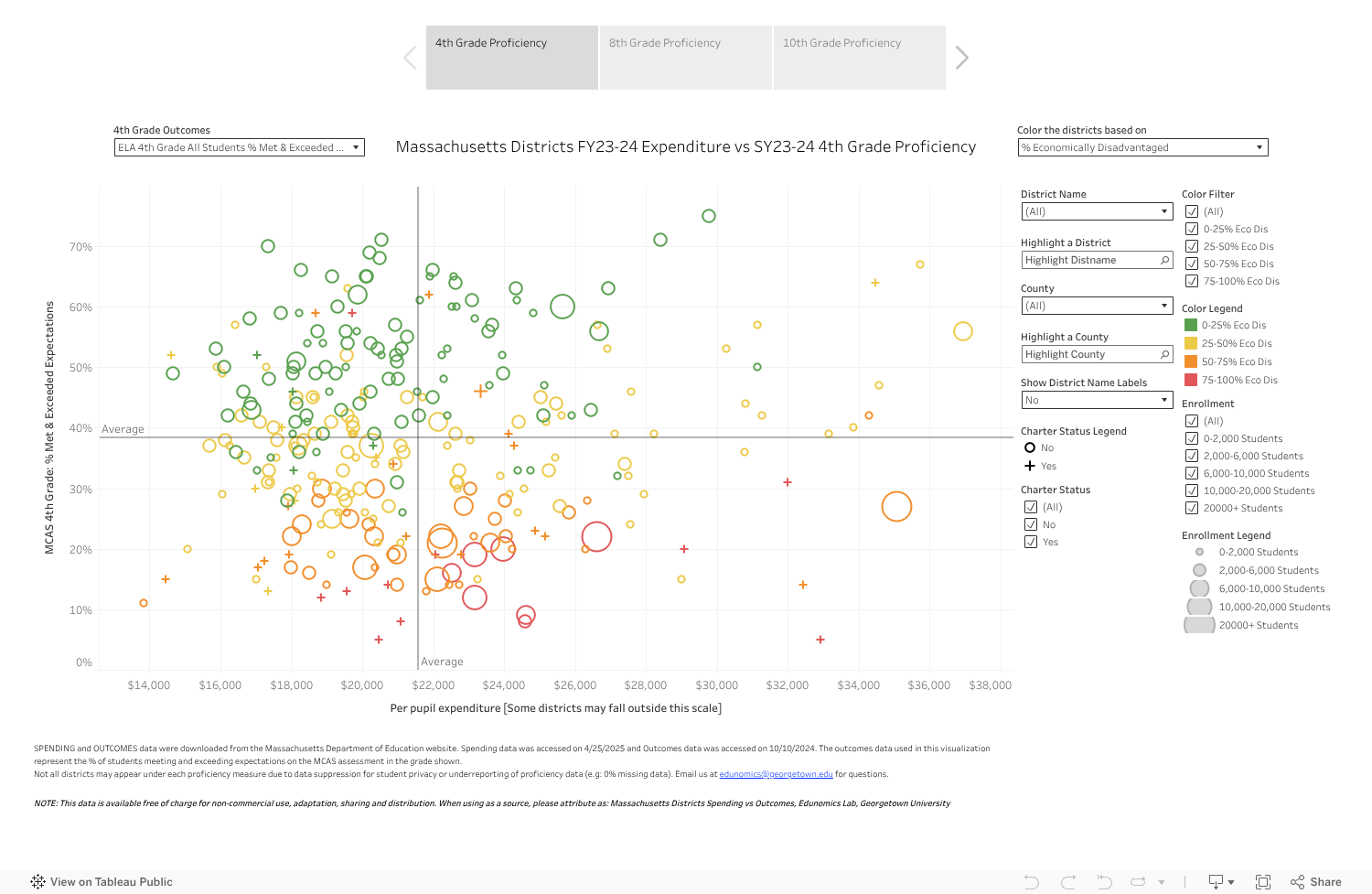Open Show District Name Labels dropdown

[1097, 400]
